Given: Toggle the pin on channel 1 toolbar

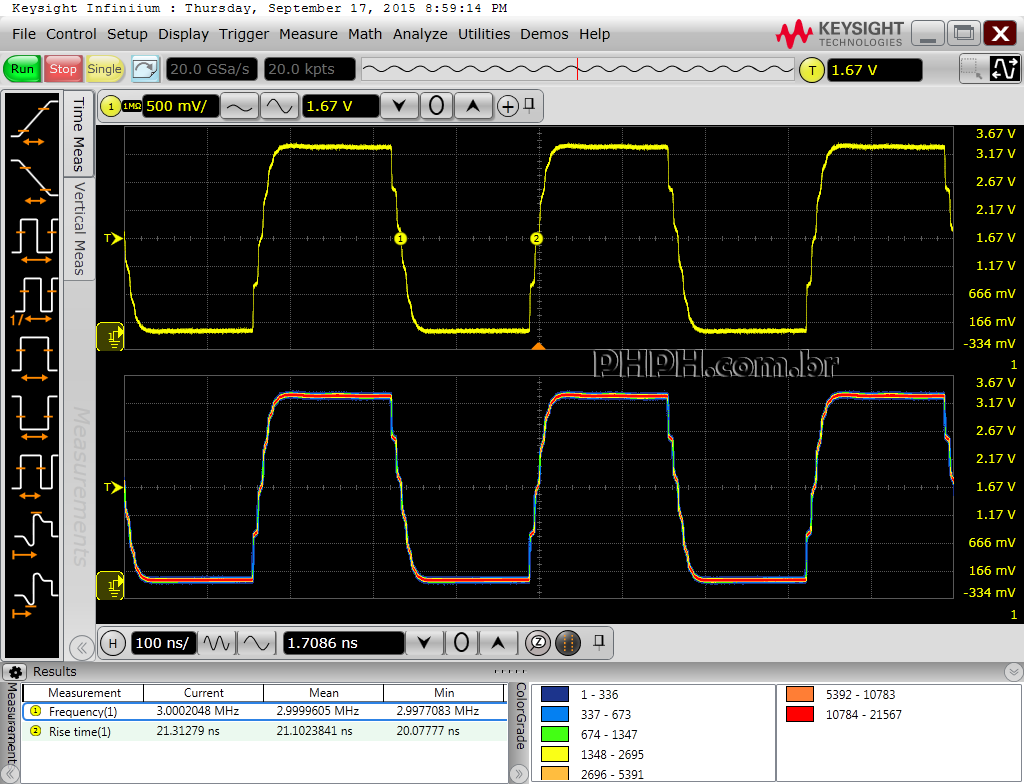Looking at the screenshot, I should 530,105.
